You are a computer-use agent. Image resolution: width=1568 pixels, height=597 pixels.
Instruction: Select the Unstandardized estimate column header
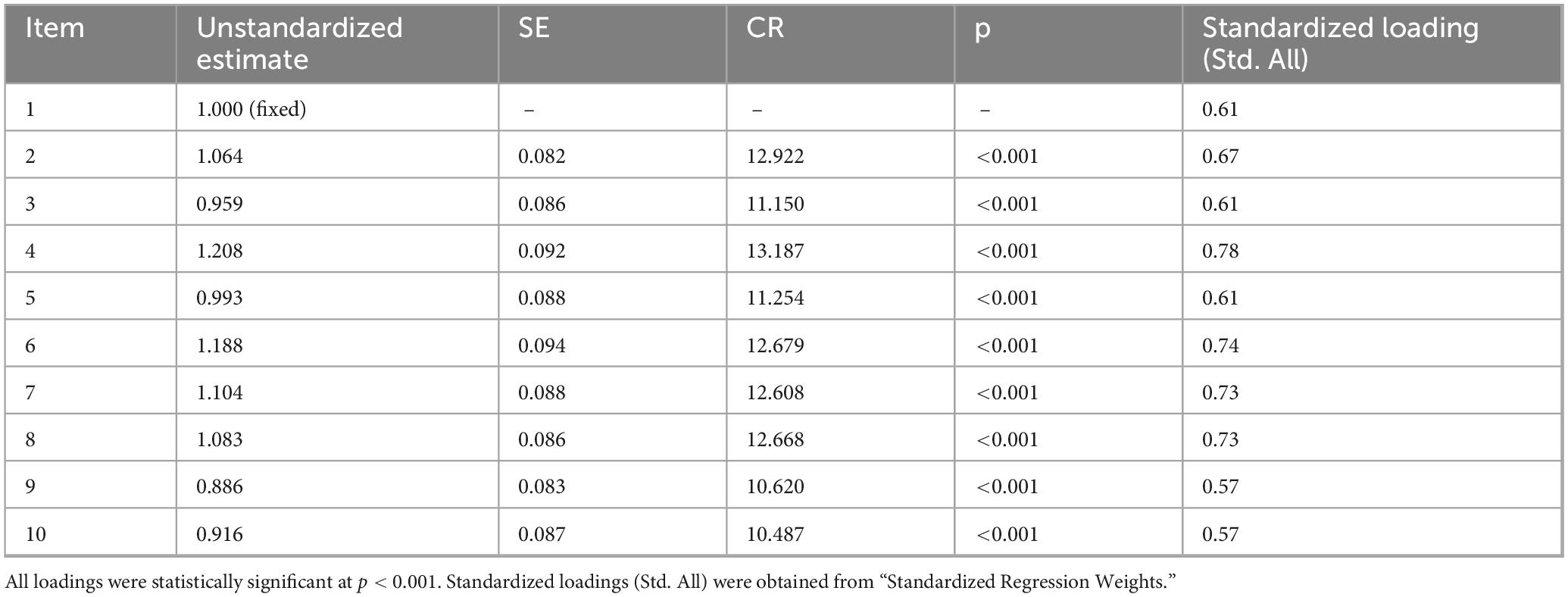coord(299,44)
